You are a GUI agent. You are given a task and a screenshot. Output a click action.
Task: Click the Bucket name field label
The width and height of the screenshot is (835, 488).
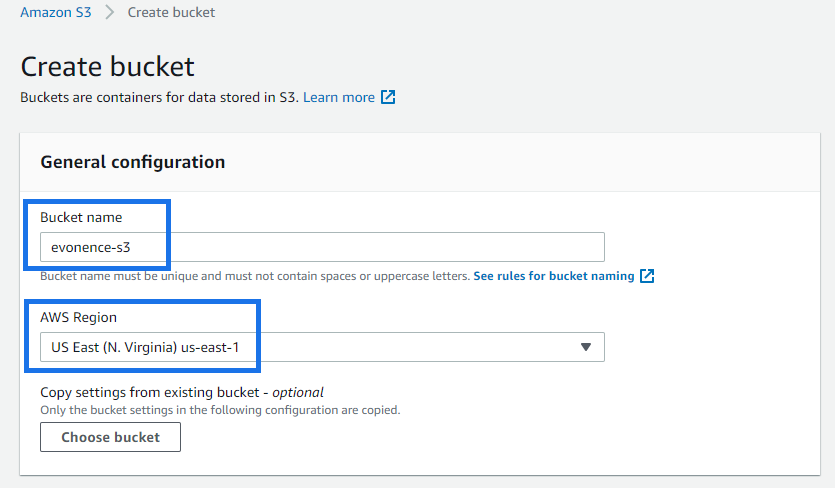(x=81, y=217)
